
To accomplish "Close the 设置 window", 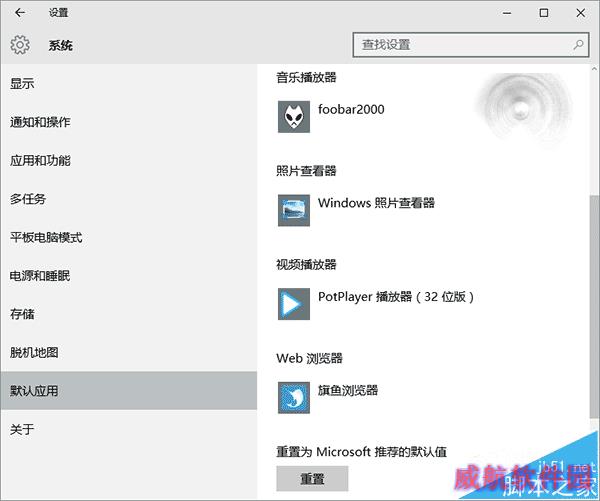I will [x=580, y=13].
